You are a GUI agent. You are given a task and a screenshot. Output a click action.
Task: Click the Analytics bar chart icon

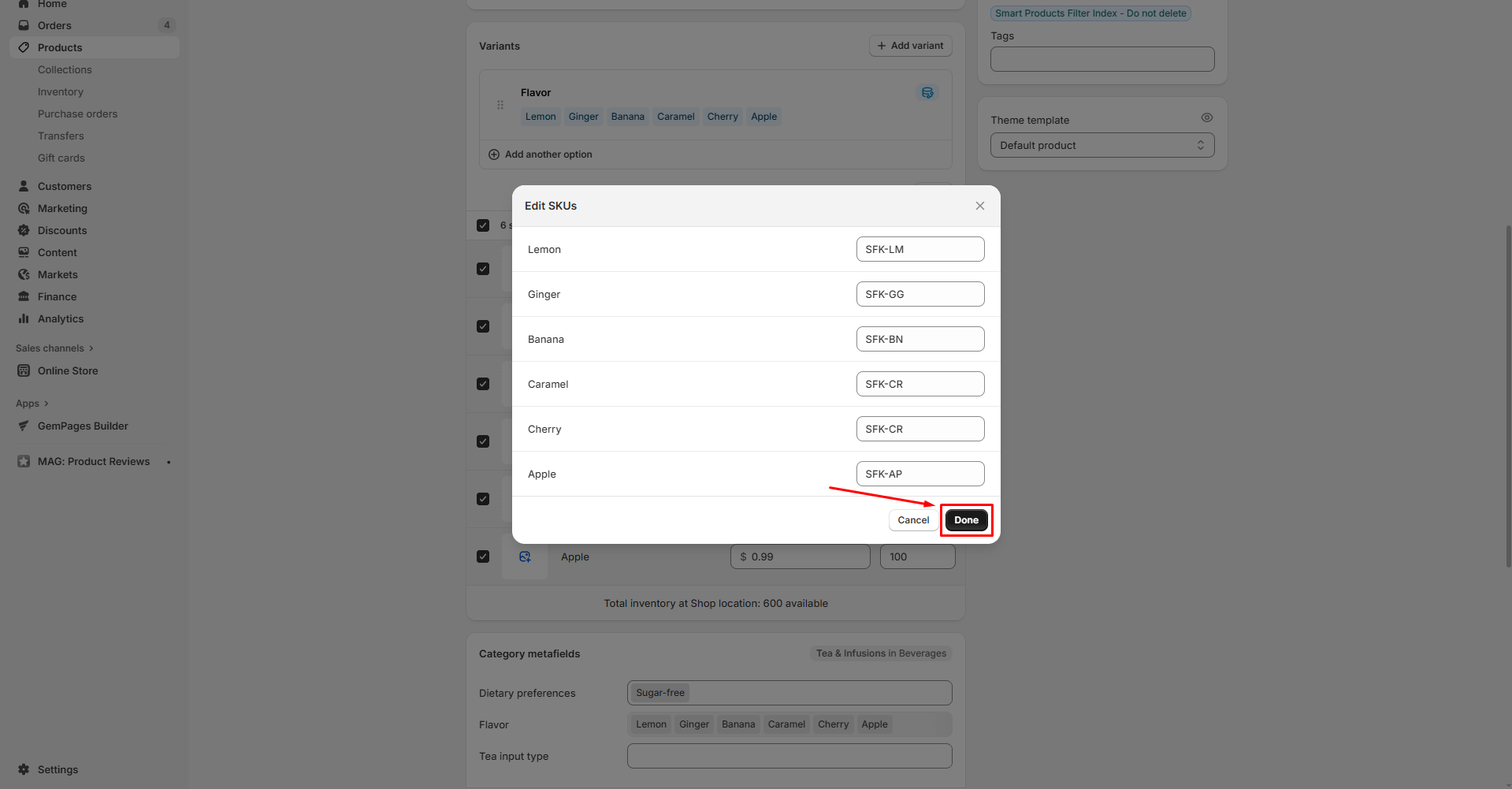pos(24,318)
